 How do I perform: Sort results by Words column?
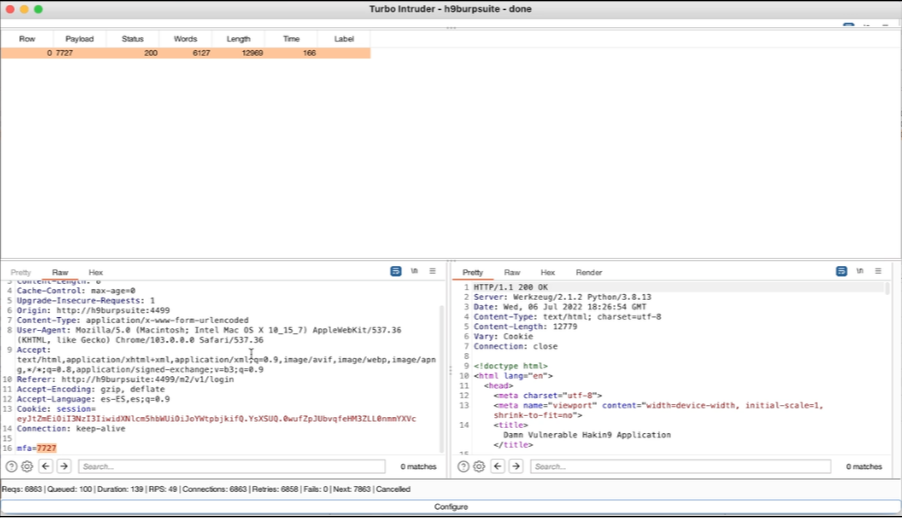click(185, 39)
